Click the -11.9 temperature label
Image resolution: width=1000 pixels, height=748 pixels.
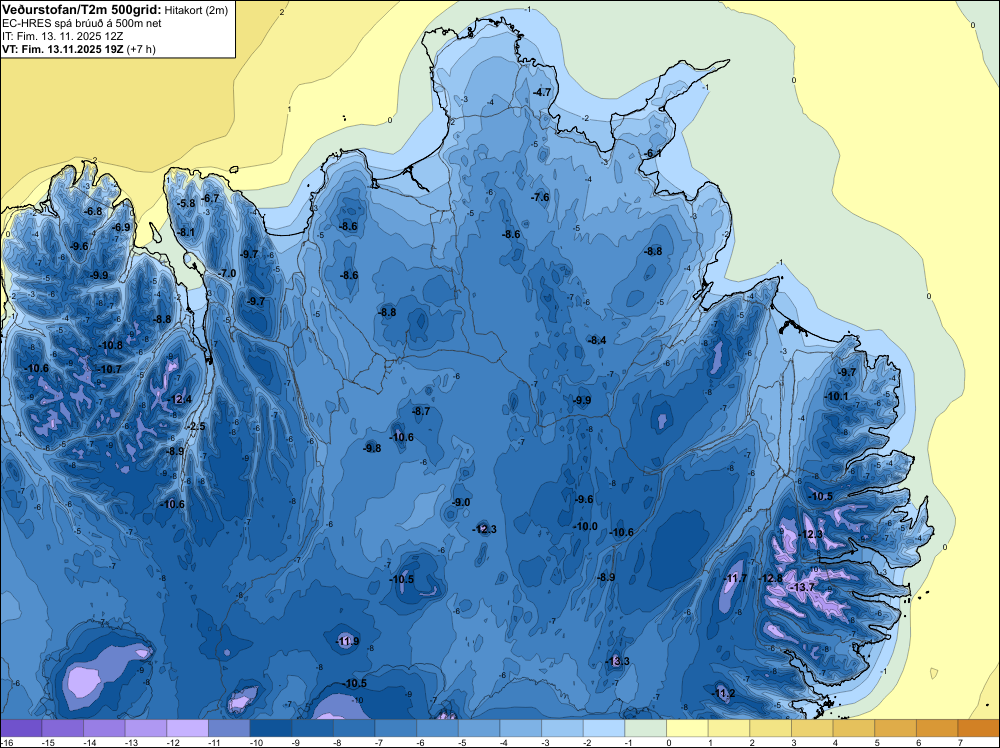point(348,642)
